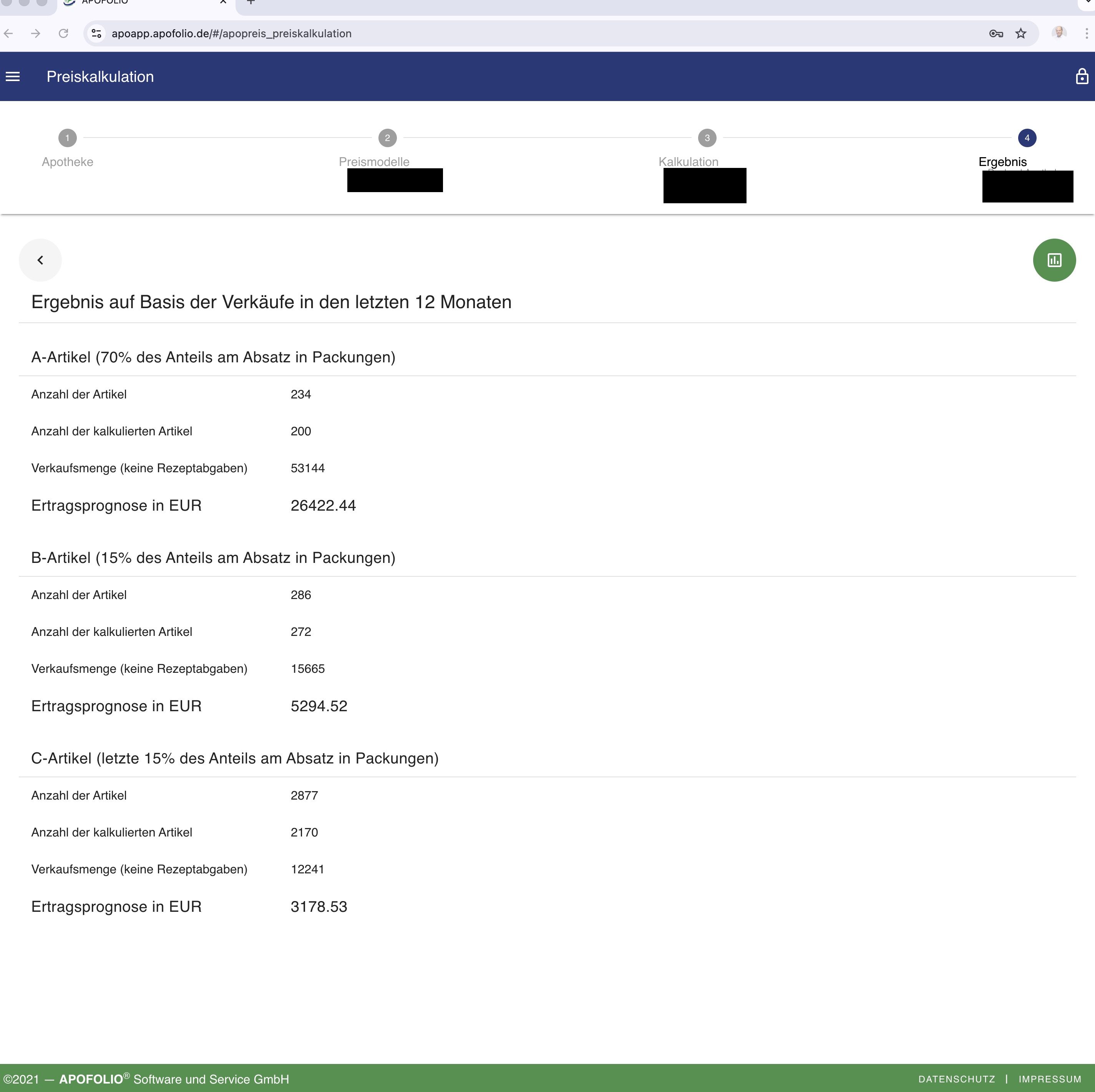
Task: Select step 4 Ergebnis
Action: pos(1027,138)
